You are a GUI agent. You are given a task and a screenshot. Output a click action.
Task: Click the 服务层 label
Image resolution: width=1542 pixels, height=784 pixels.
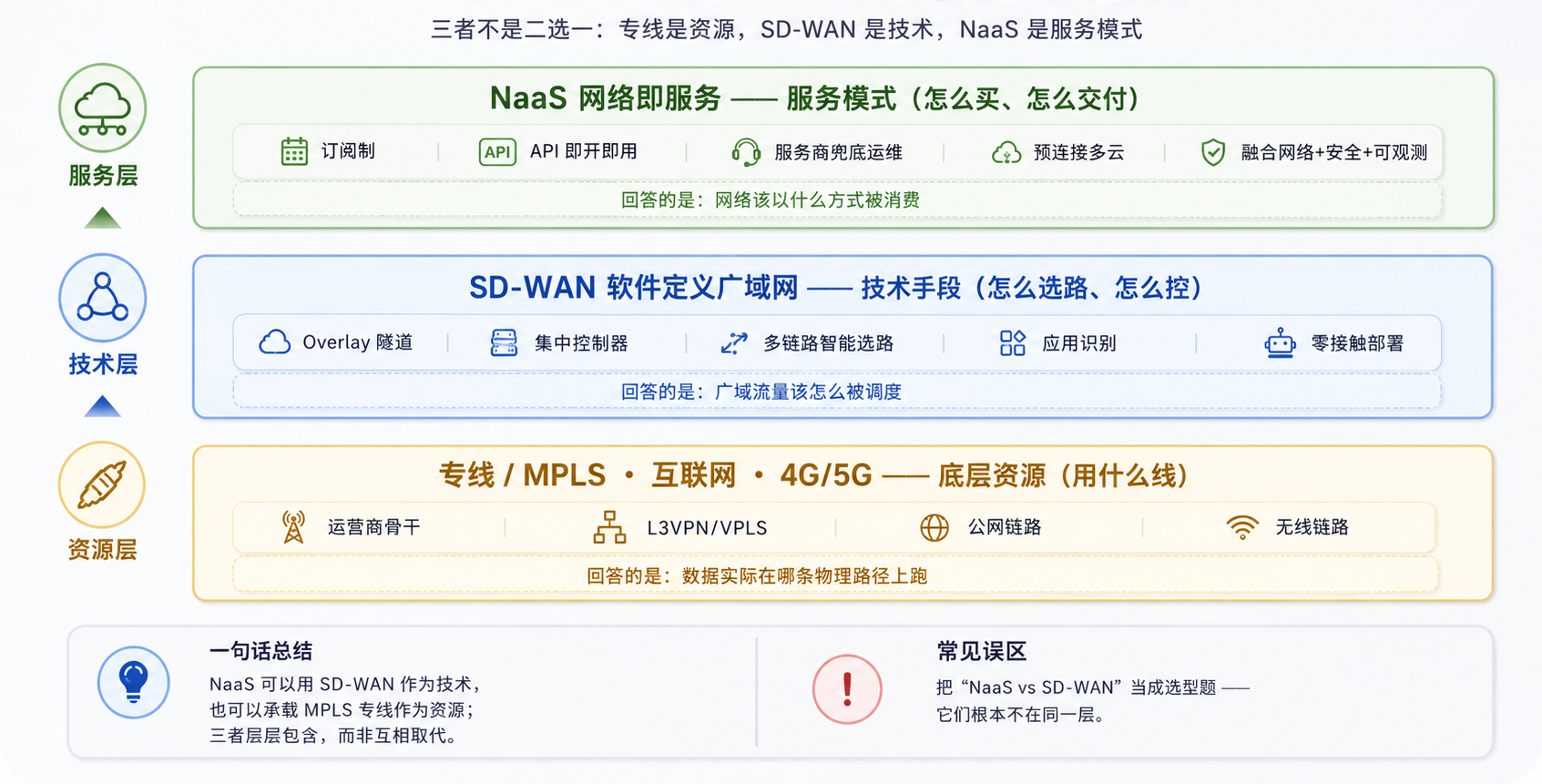(103, 176)
